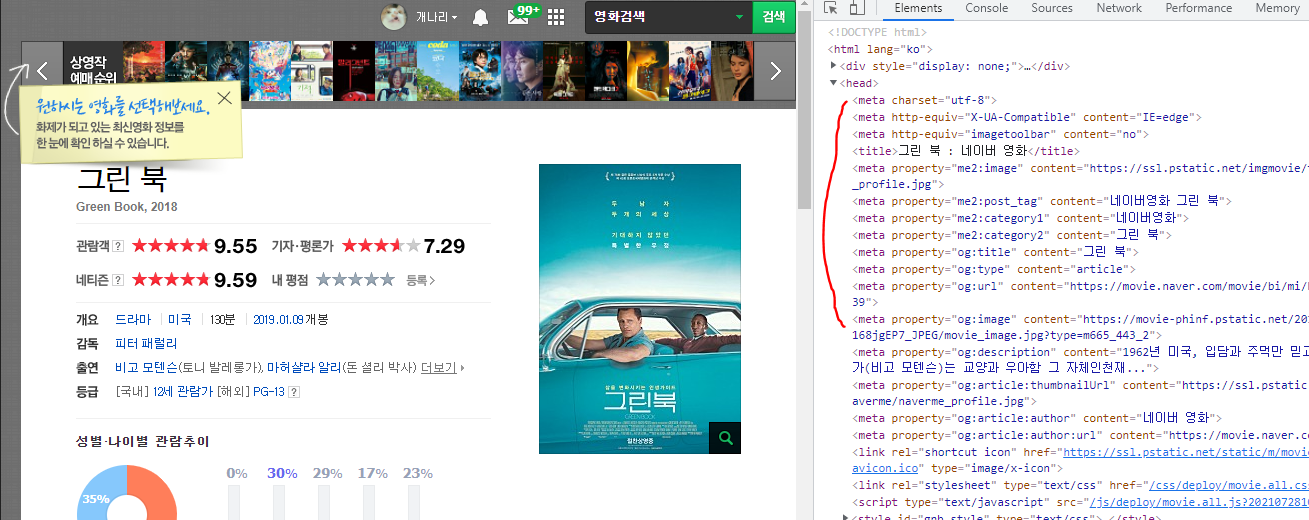Open the notifications bell icon
The height and width of the screenshot is (520, 1309).
[x=480, y=17]
